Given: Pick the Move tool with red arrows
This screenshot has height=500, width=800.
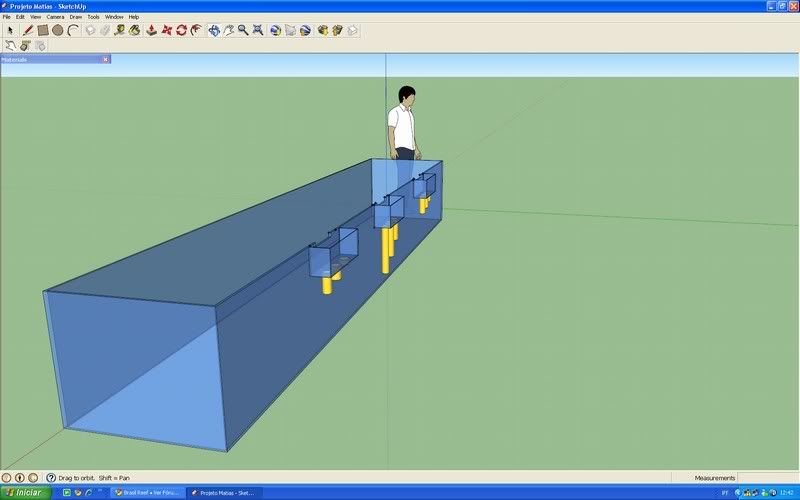Looking at the screenshot, I should coord(167,31).
